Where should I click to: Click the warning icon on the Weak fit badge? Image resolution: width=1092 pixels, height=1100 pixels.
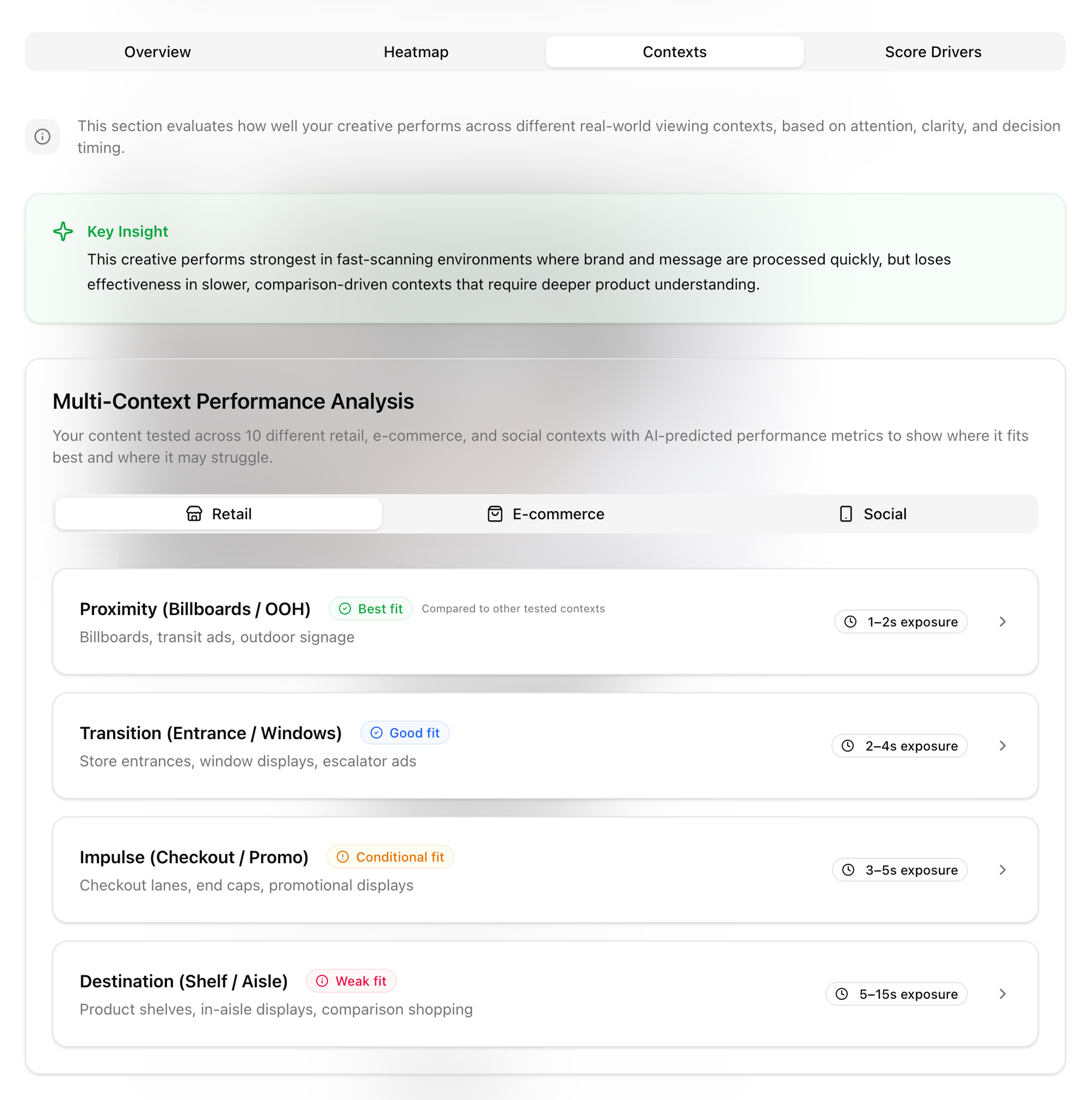point(322,980)
